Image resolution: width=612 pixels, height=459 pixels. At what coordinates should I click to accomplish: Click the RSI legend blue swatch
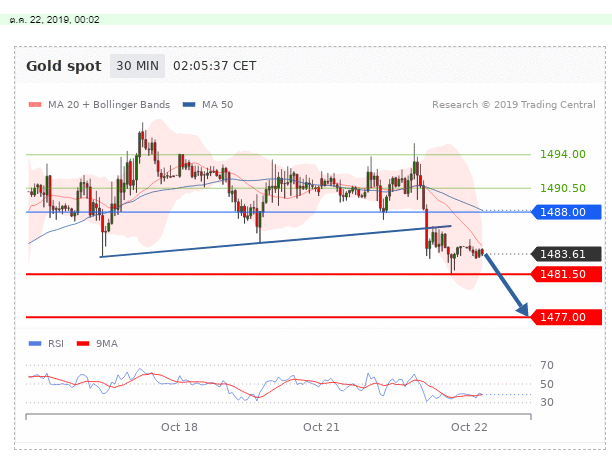(35, 343)
